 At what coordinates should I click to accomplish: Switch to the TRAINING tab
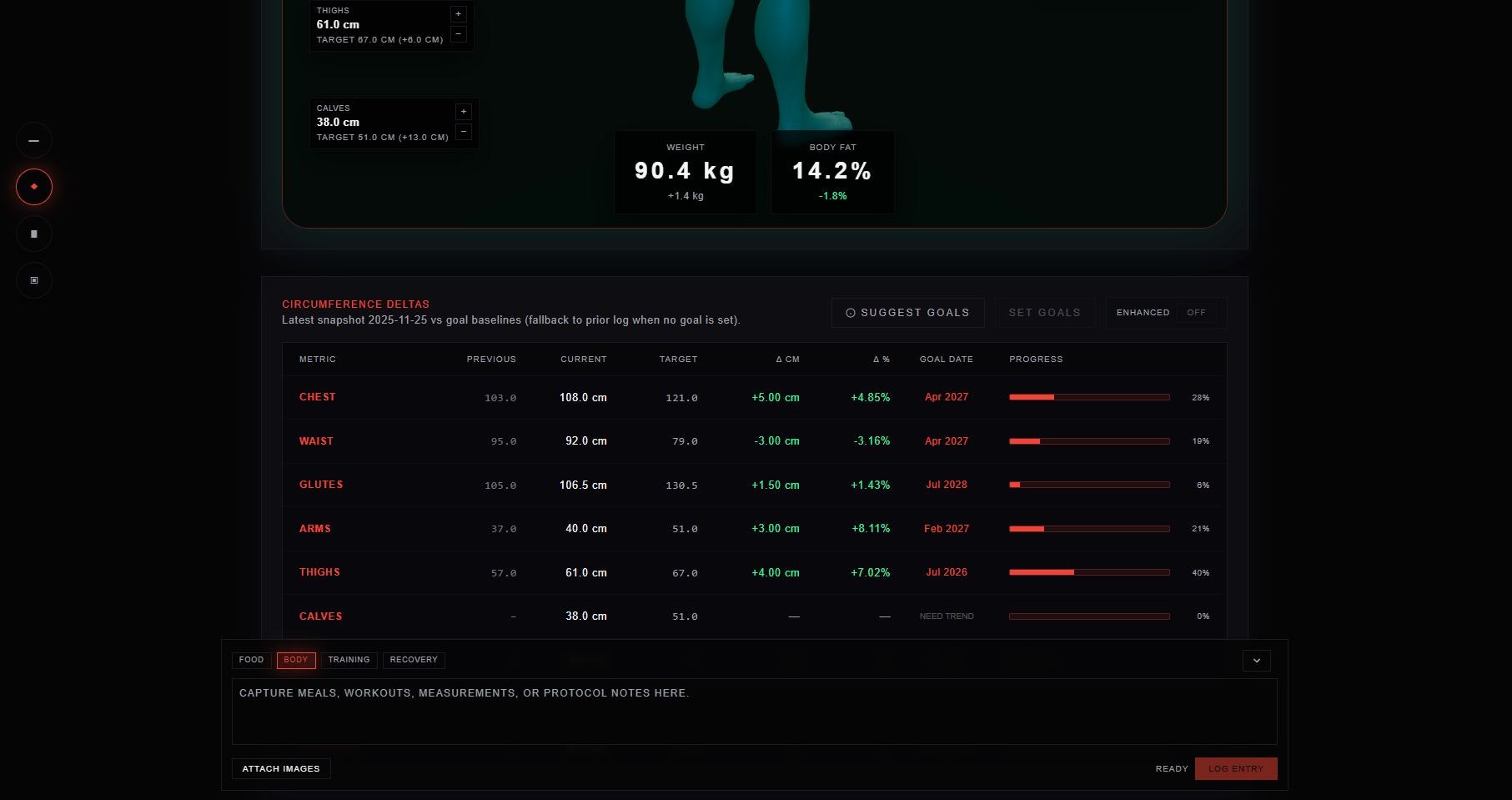click(x=349, y=660)
